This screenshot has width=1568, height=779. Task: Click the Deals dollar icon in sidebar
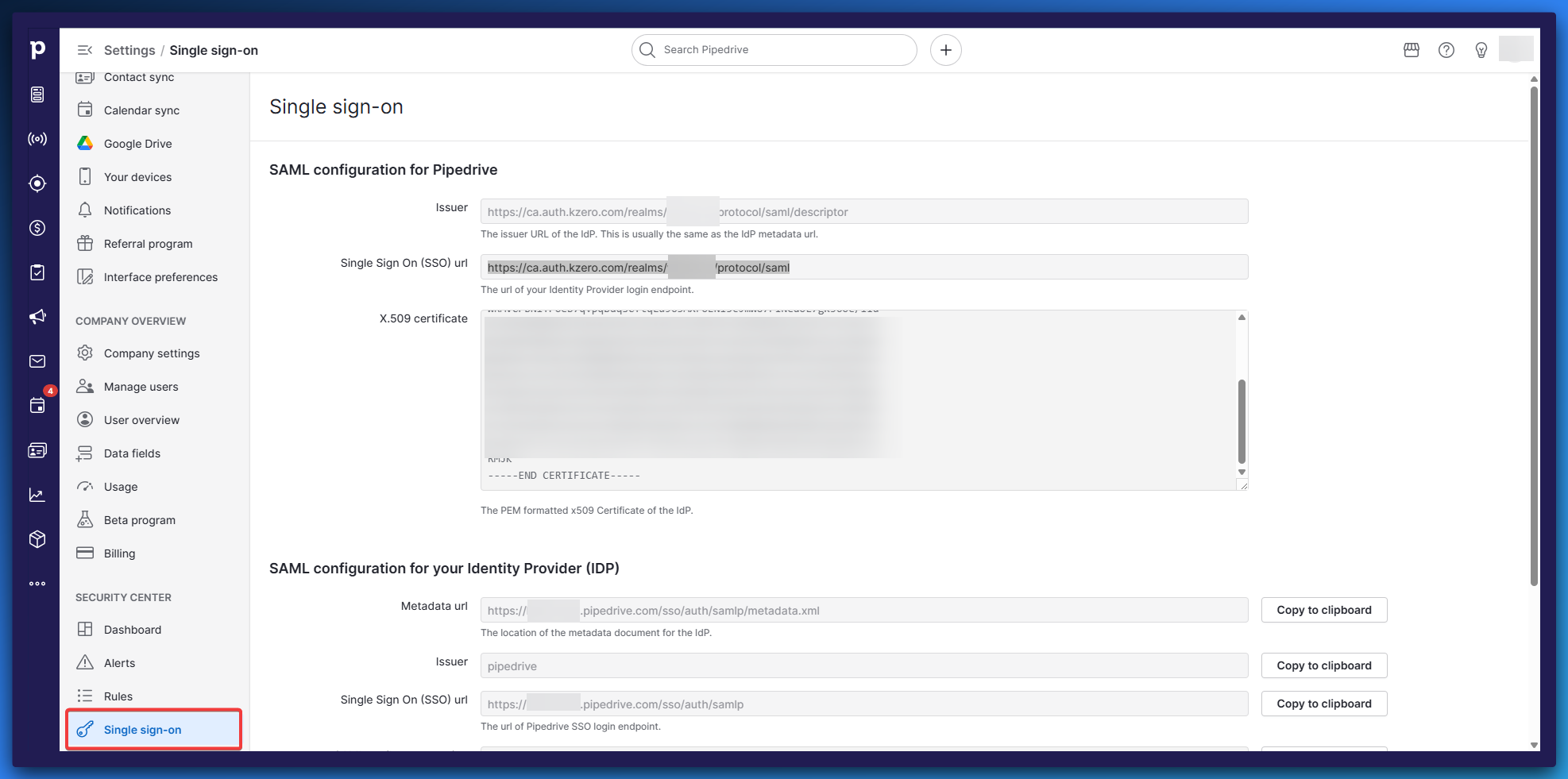click(x=37, y=228)
